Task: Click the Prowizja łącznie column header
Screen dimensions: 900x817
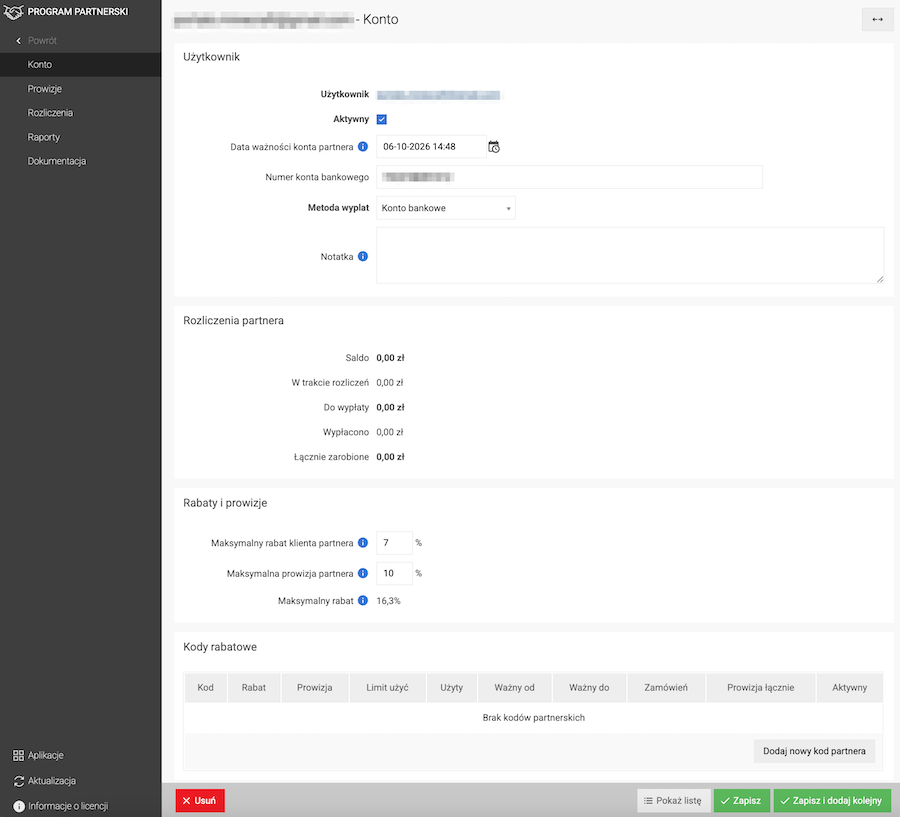Action: coord(761,687)
